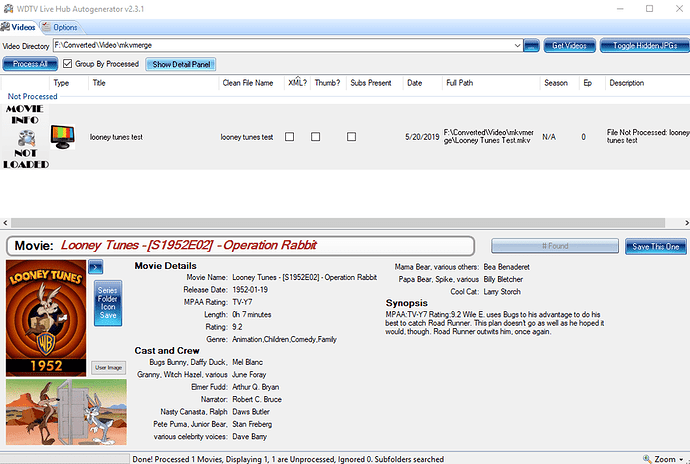Click Series Folder Icon Save button
Screen dimensions: 690x464
point(108,303)
